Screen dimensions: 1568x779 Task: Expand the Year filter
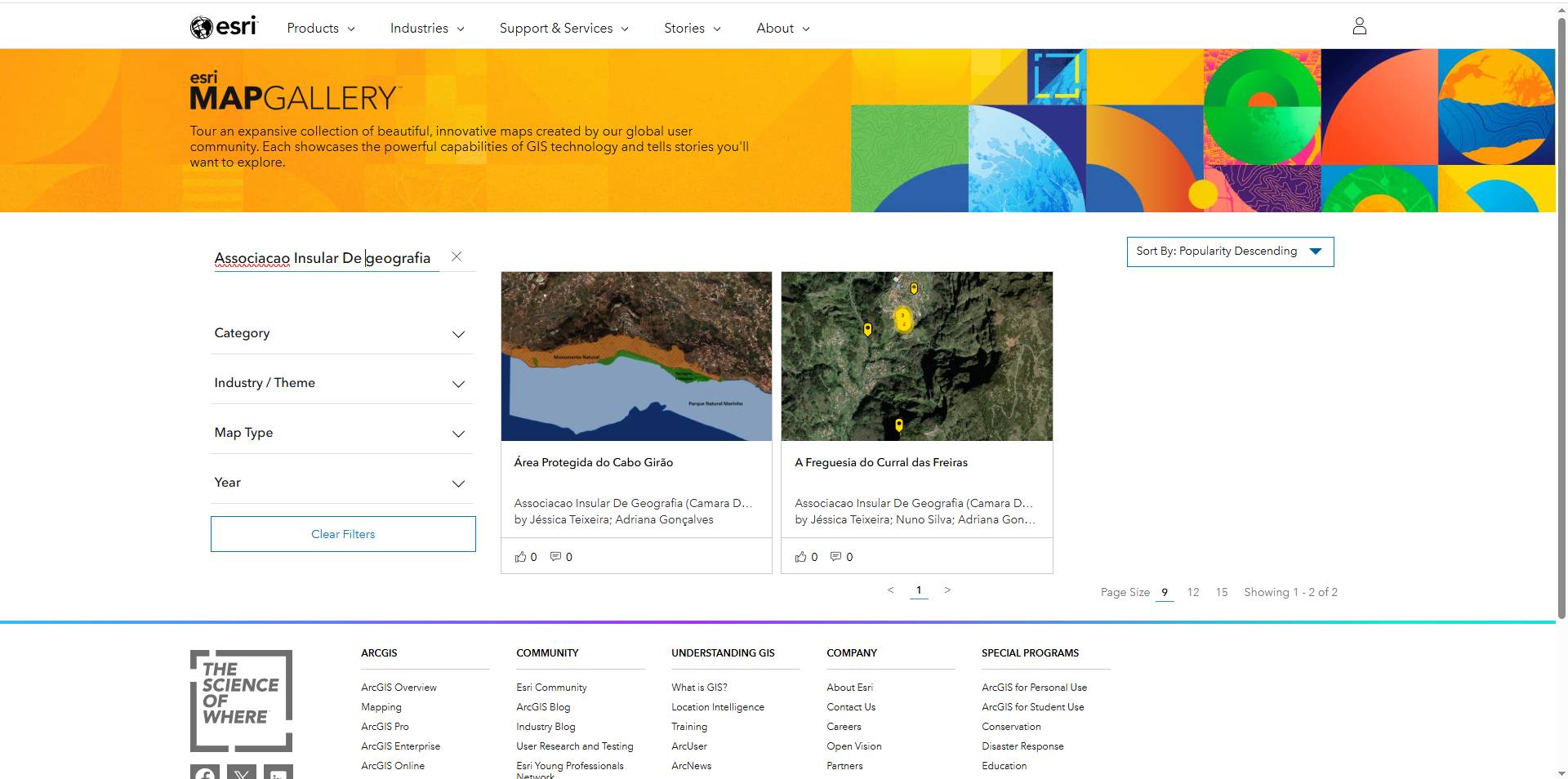tap(341, 483)
